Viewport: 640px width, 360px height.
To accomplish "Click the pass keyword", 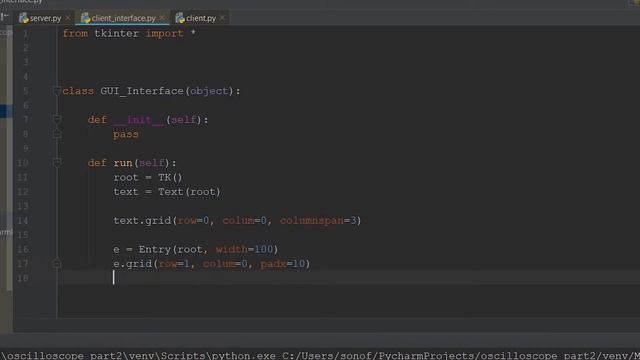I will (126, 134).
